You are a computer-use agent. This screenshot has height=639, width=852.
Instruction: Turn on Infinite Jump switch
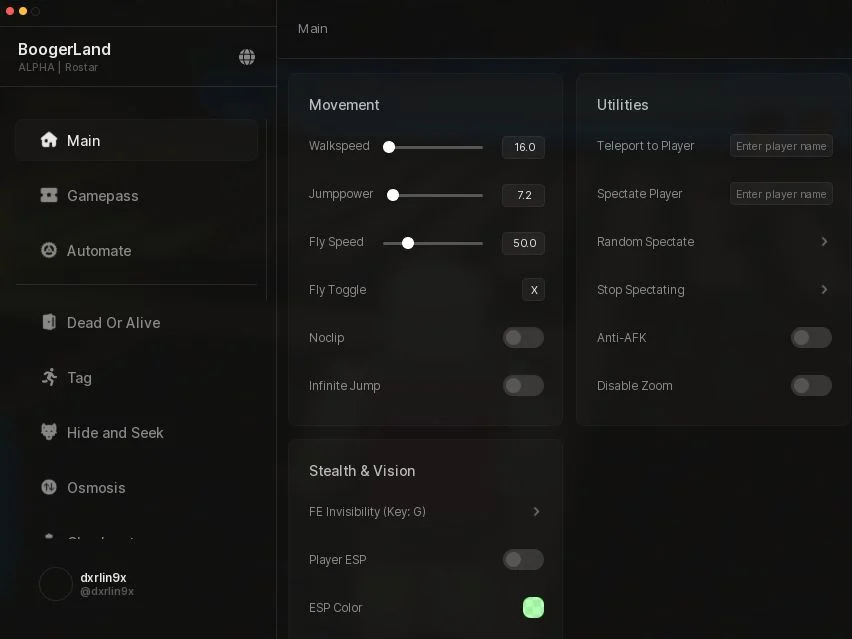click(x=523, y=386)
